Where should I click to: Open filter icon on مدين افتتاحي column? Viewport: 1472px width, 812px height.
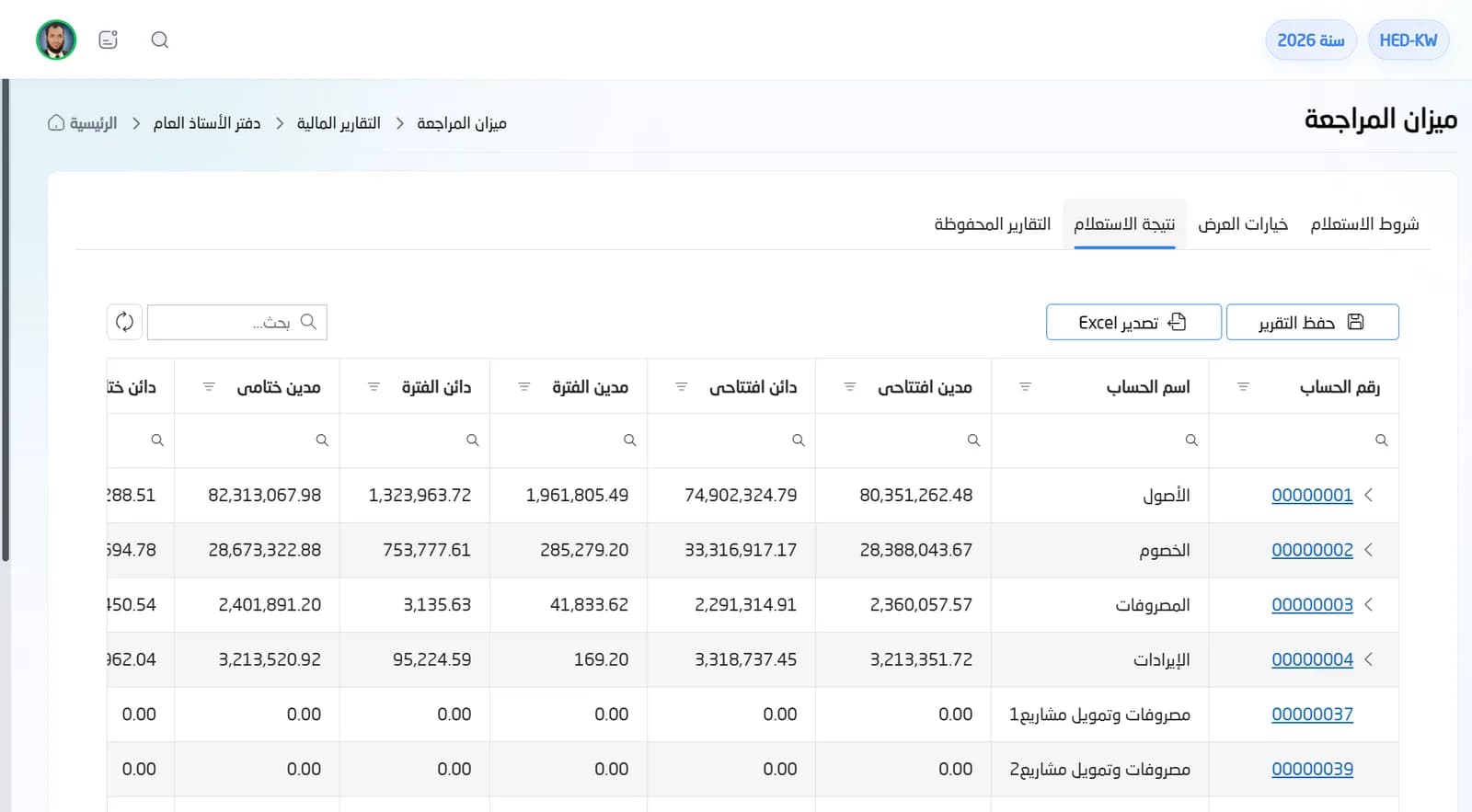(850, 387)
